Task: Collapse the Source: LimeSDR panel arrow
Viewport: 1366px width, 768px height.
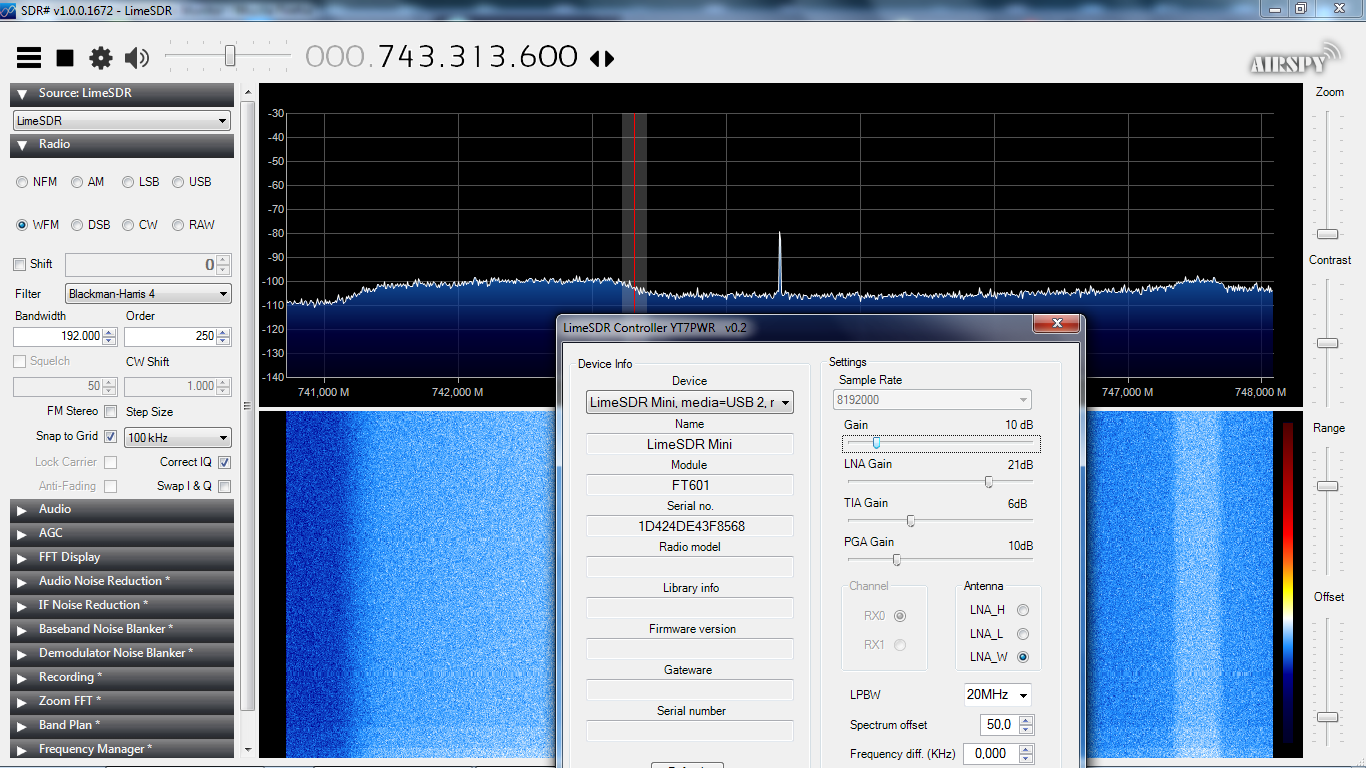Action: 22,94
